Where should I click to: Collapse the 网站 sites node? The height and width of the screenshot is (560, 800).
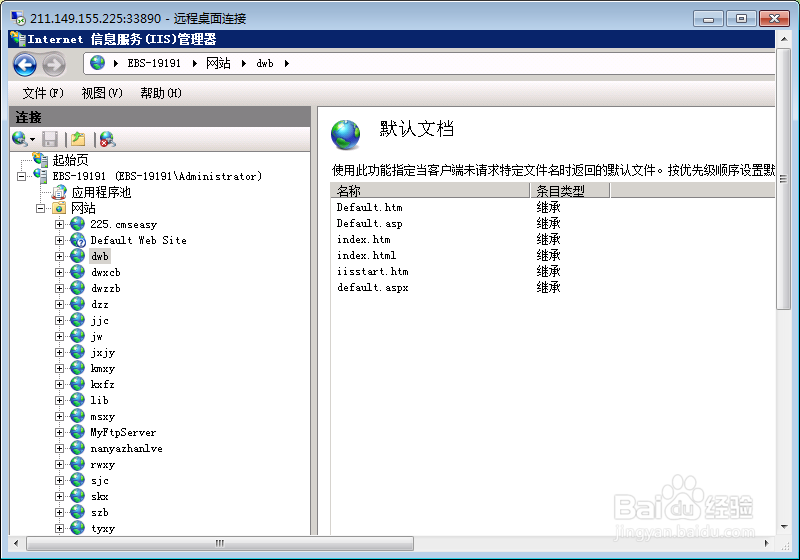click(x=40, y=209)
